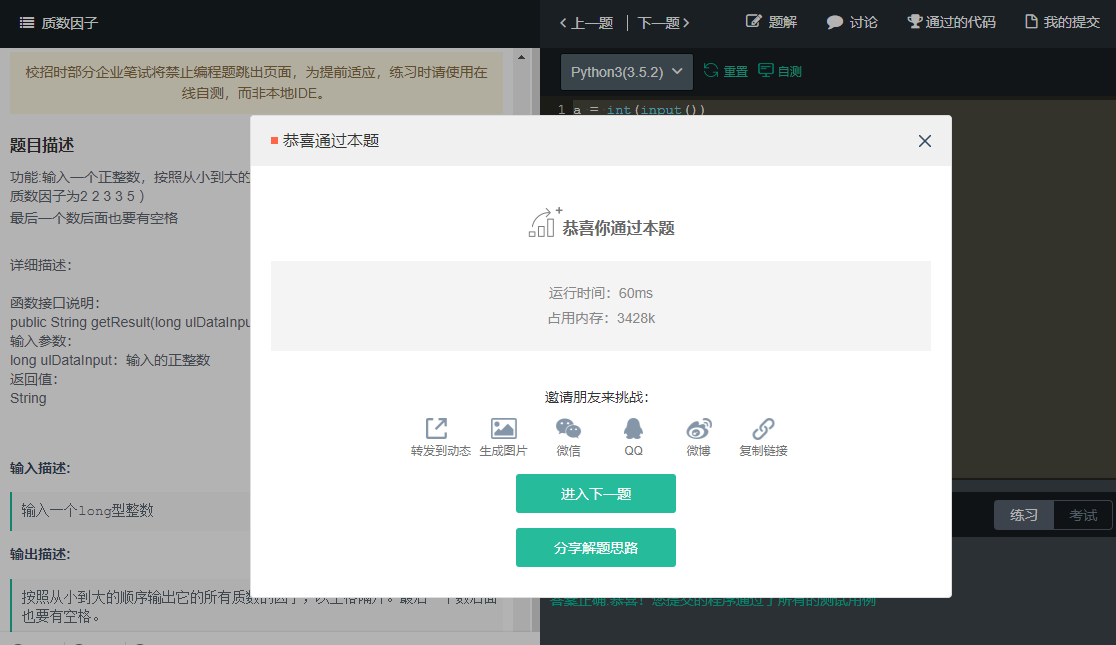The height and width of the screenshot is (645, 1116).
Task: Open 我的提交 my submissions
Action: point(1063,22)
